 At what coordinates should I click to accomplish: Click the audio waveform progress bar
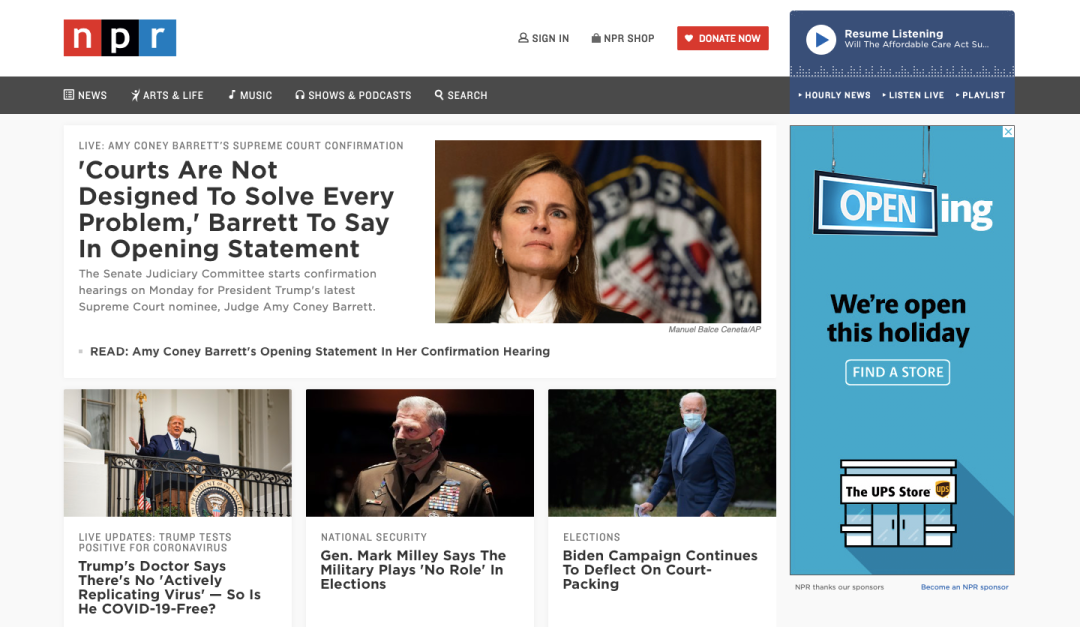point(902,71)
